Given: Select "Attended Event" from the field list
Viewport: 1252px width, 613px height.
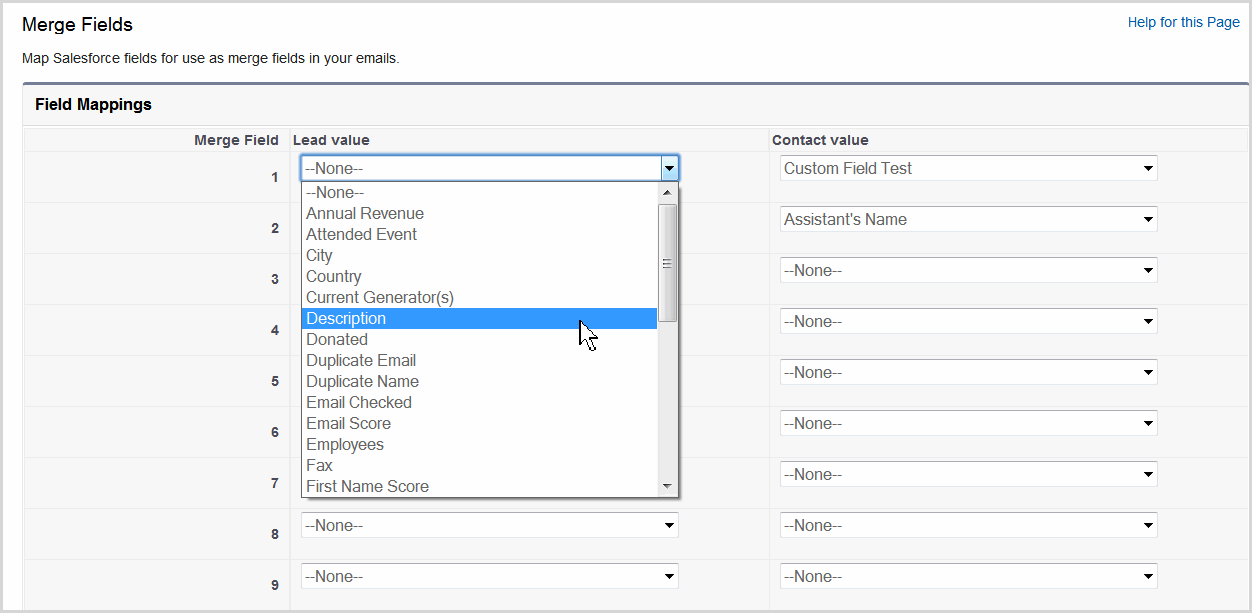Looking at the screenshot, I should coord(361,234).
